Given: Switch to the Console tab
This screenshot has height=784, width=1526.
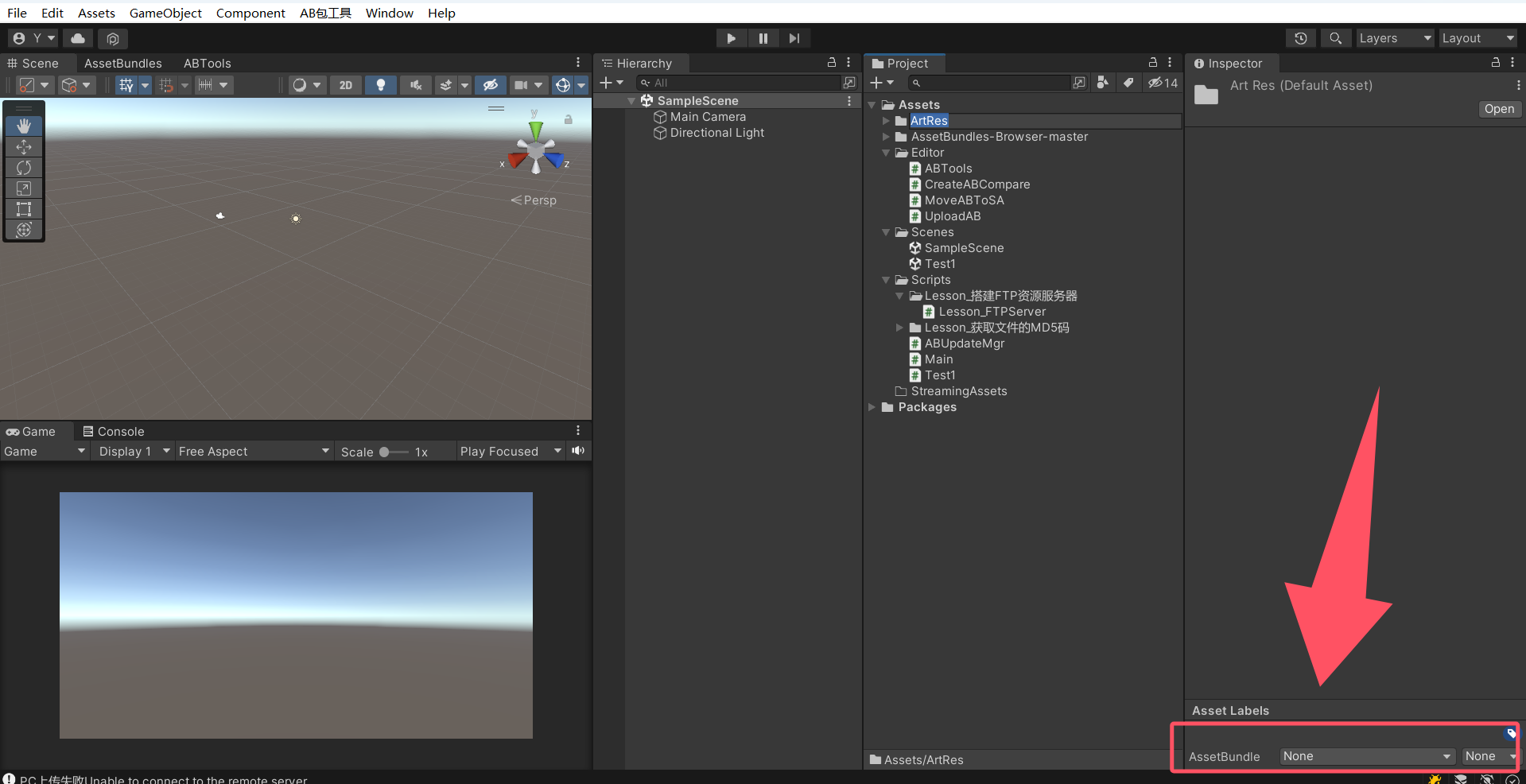Looking at the screenshot, I should (114, 431).
